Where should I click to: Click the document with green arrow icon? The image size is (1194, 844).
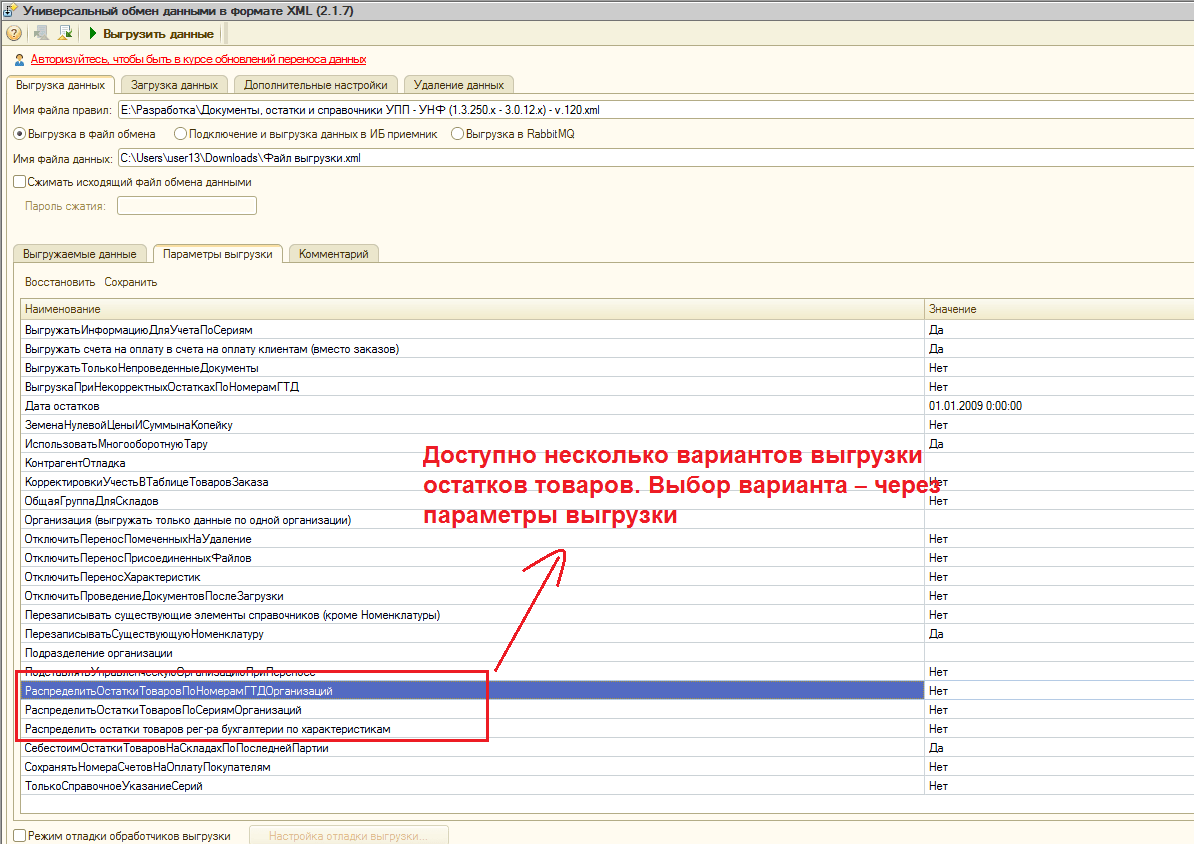tap(65, 34)
